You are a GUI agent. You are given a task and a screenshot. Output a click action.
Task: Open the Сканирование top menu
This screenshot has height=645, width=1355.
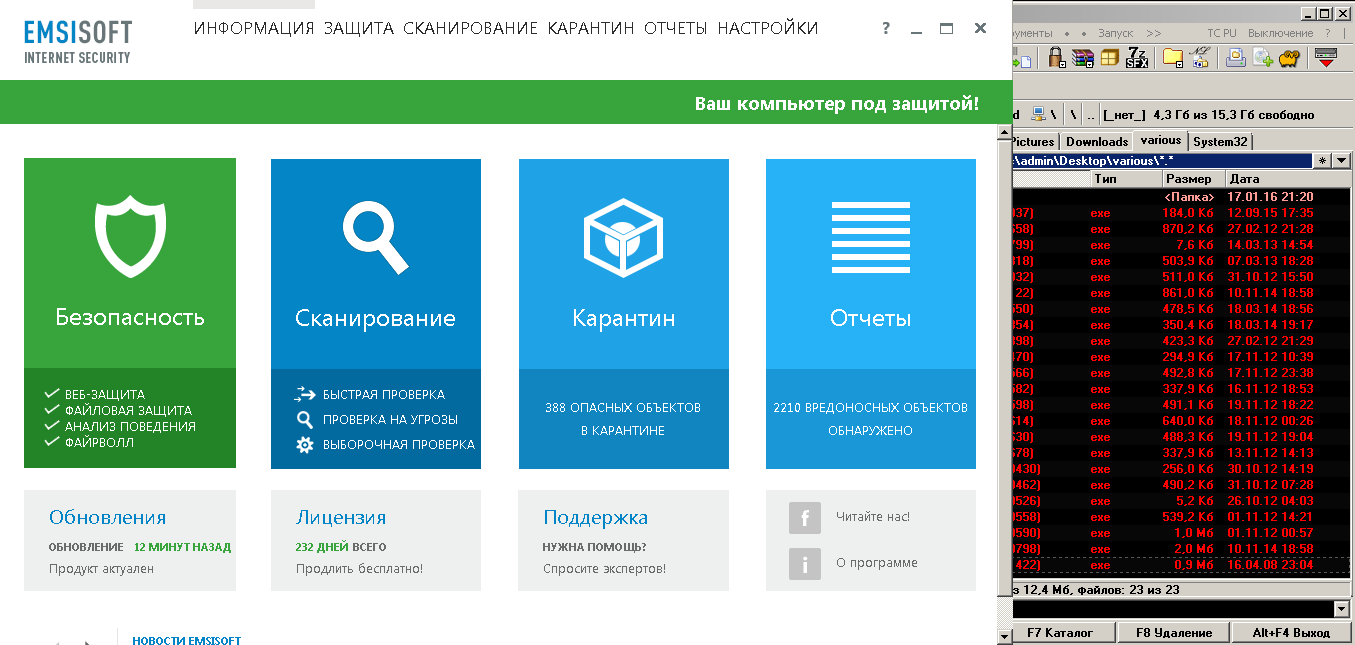point(471,28)
